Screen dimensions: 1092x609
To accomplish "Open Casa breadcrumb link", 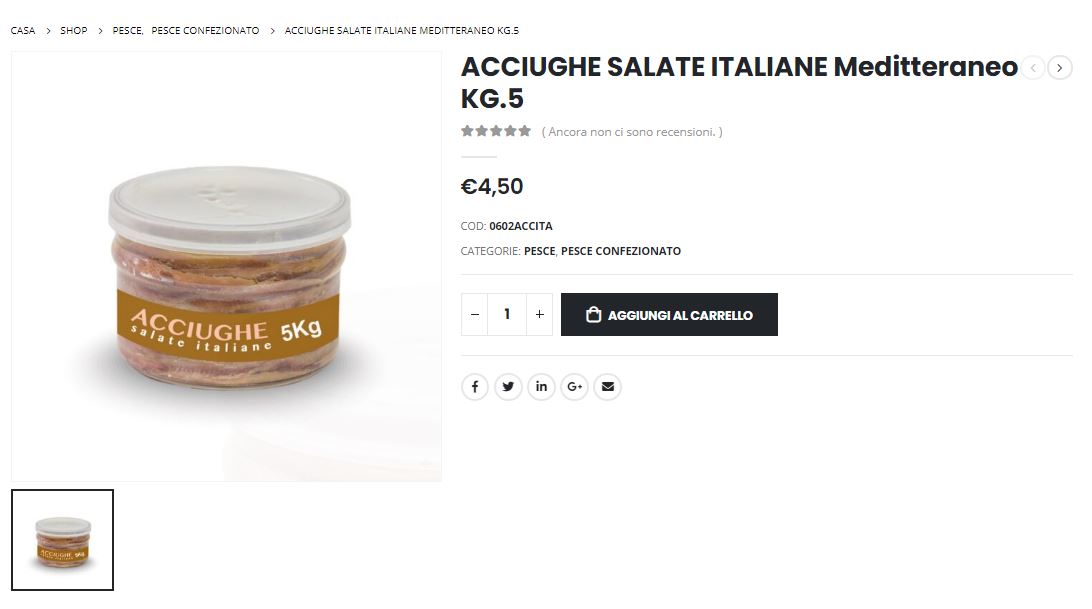I will pyautogui.click(x=23, y=31).
